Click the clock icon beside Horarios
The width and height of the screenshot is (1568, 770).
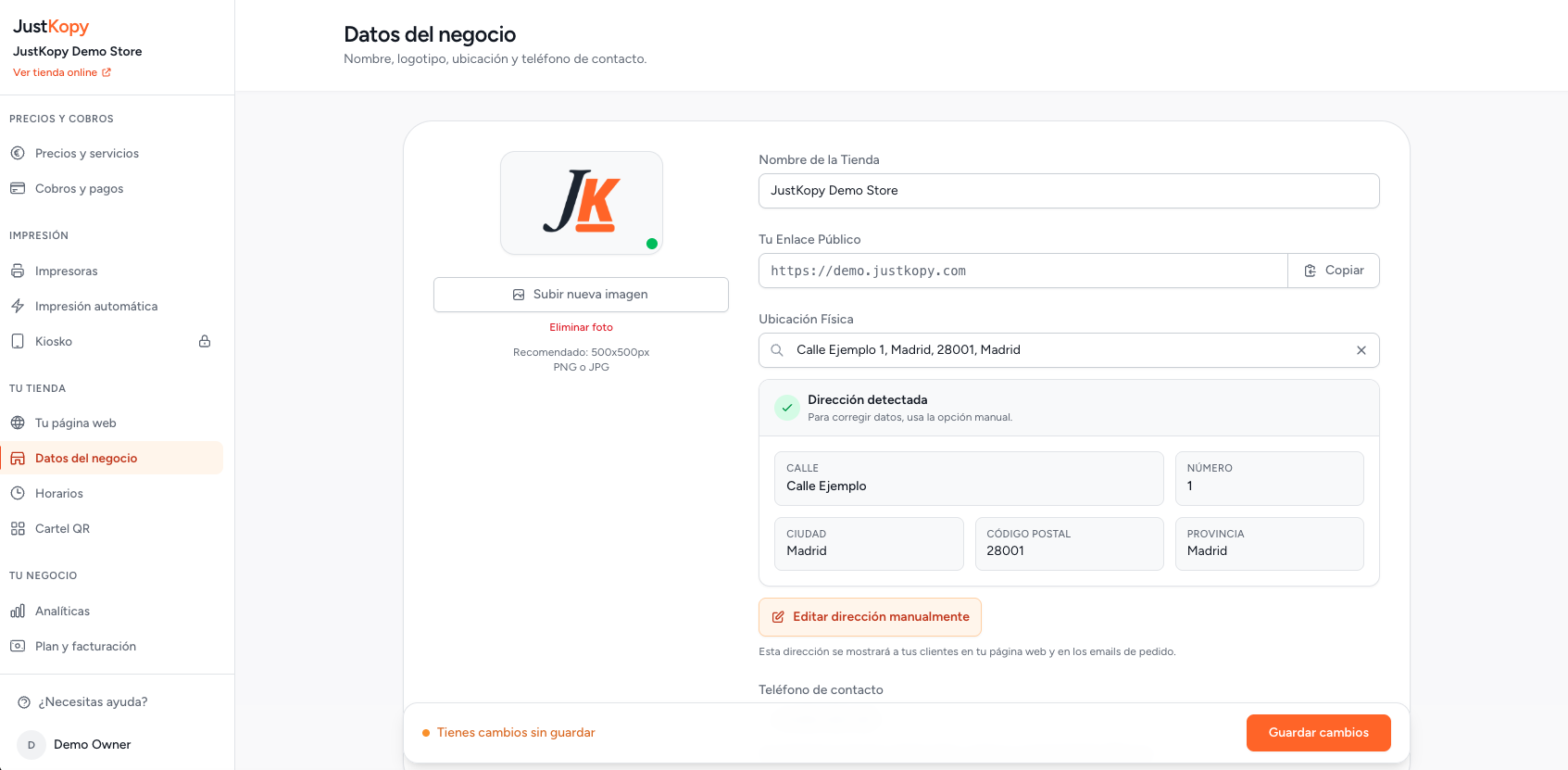(18, 493)
